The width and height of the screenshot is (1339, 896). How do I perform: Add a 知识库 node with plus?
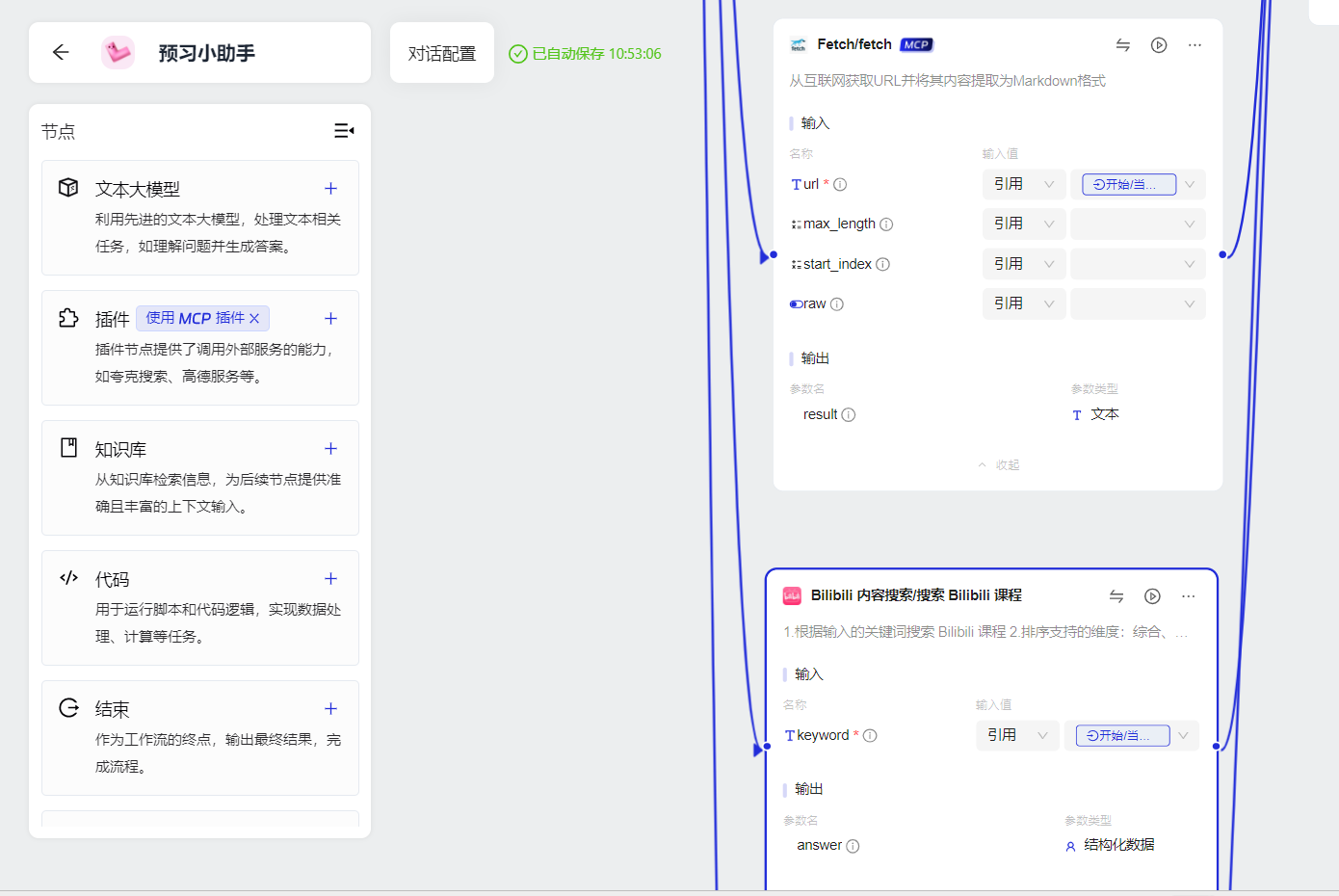point(330,449)
